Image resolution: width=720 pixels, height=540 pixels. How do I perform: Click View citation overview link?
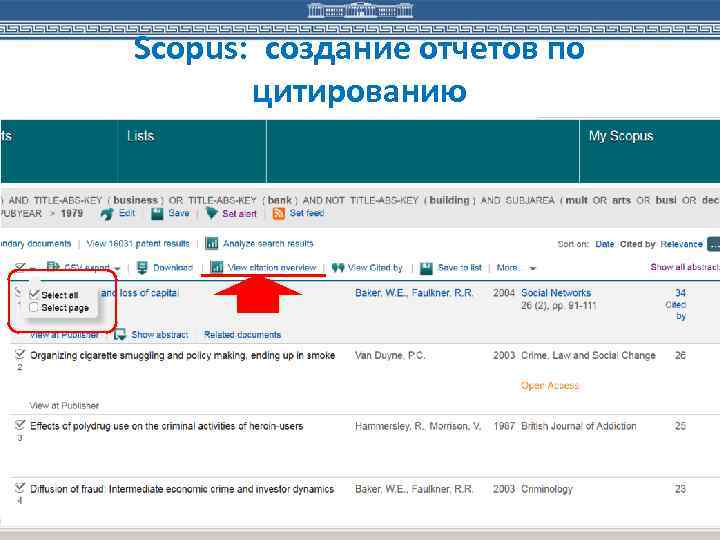272,267
